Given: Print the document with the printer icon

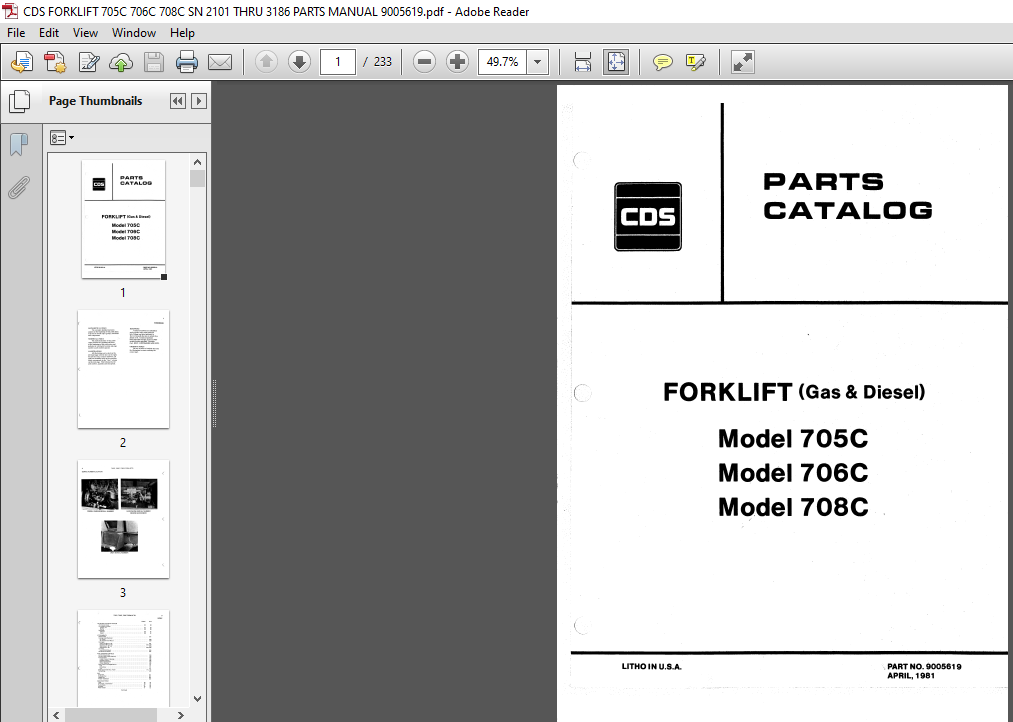Looking at the screenshot, I should (187, 62).
